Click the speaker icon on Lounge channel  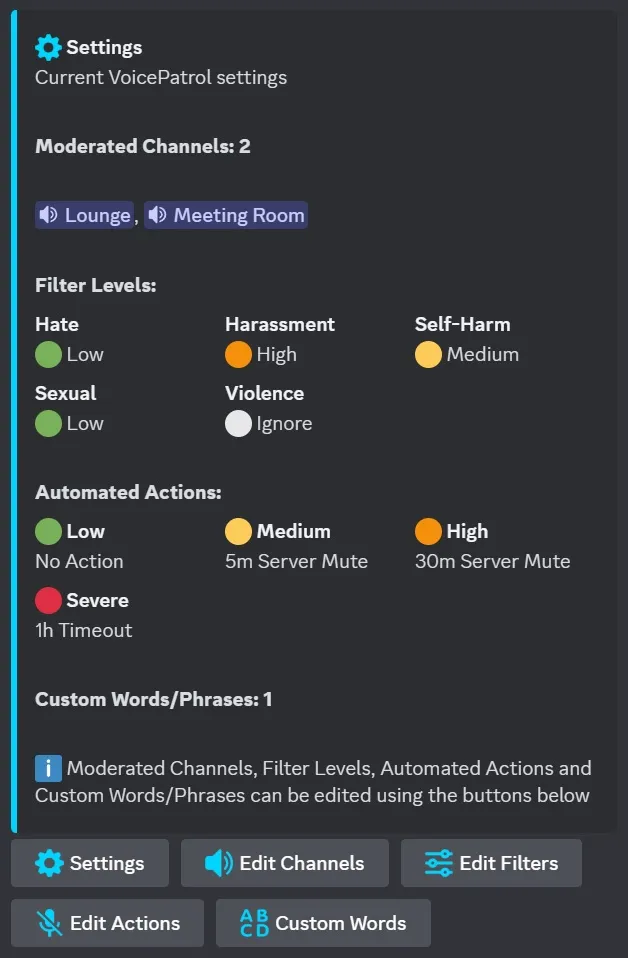[x=49, y=215]
